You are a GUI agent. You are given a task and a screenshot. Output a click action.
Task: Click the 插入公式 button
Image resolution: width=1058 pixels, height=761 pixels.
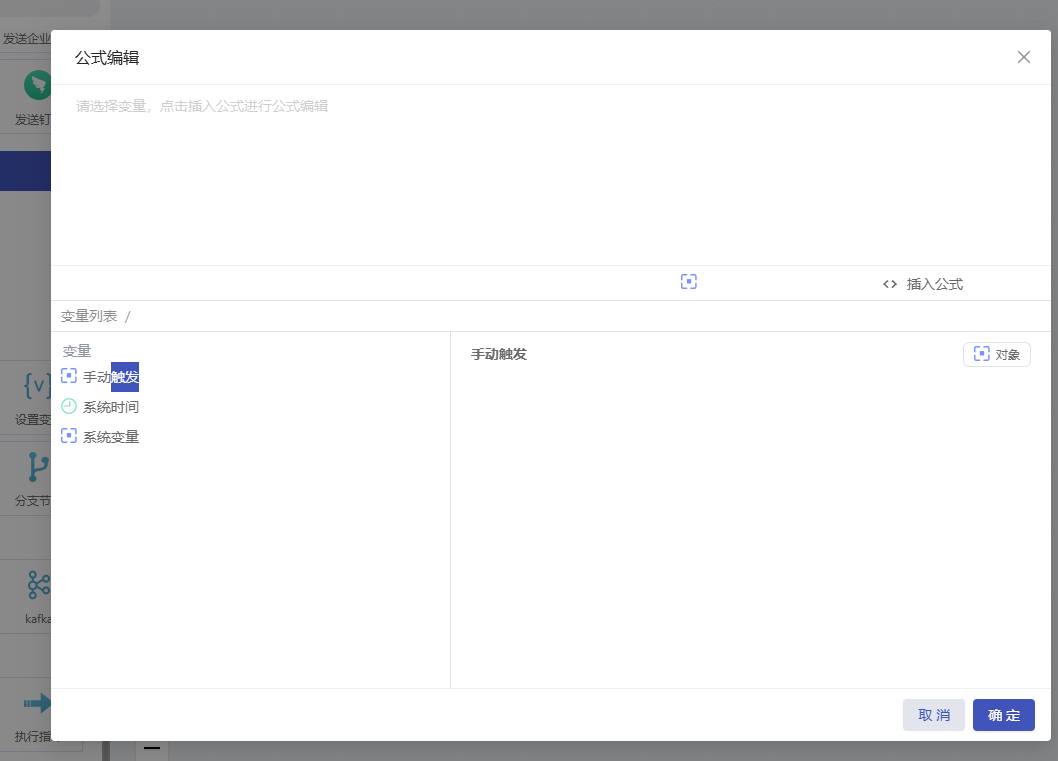tap(922, 284)
